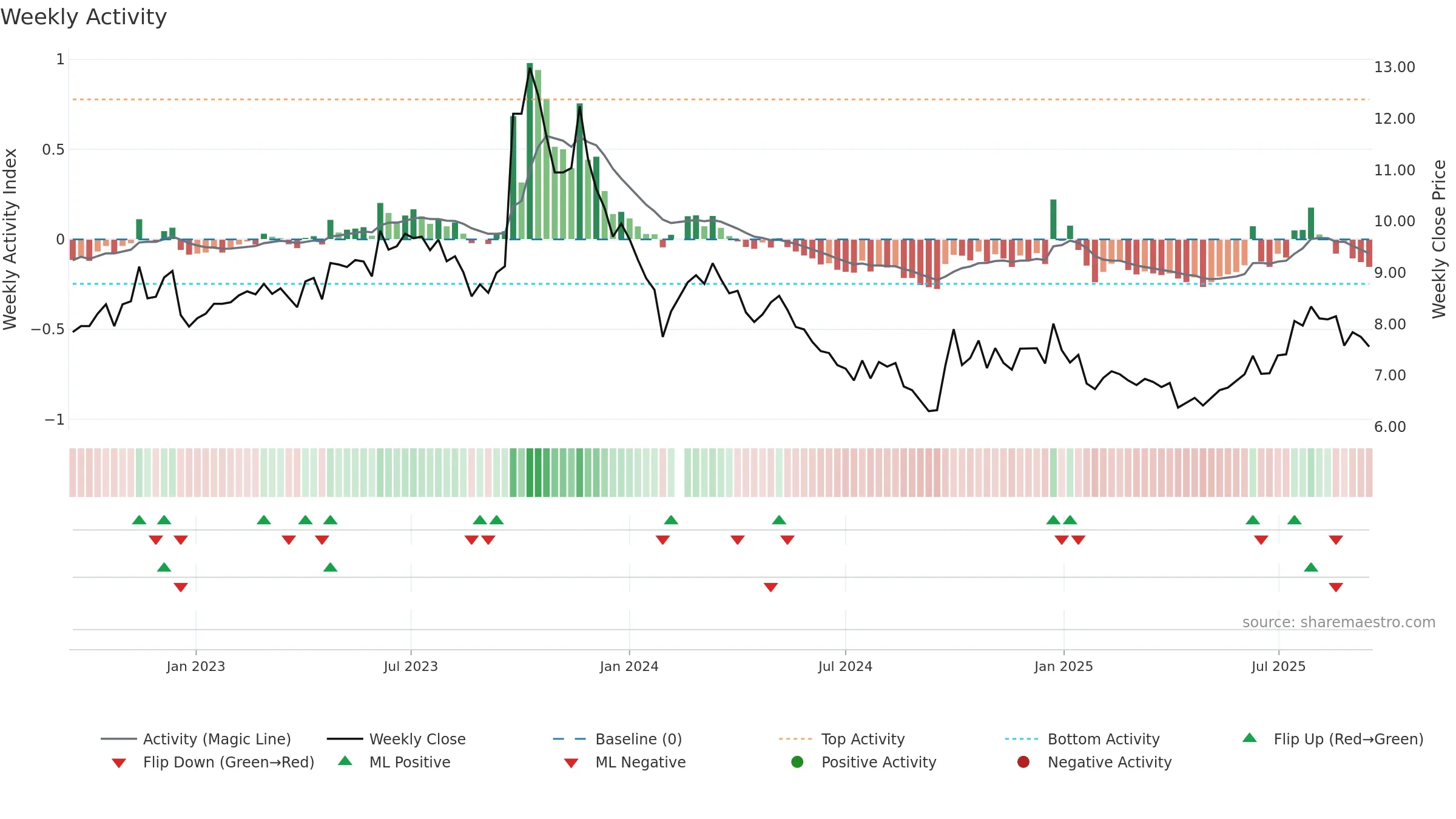Screen dimensions: 1456x819
Task: Click the 7.00 price axis label
Action: pos(1390,376)
